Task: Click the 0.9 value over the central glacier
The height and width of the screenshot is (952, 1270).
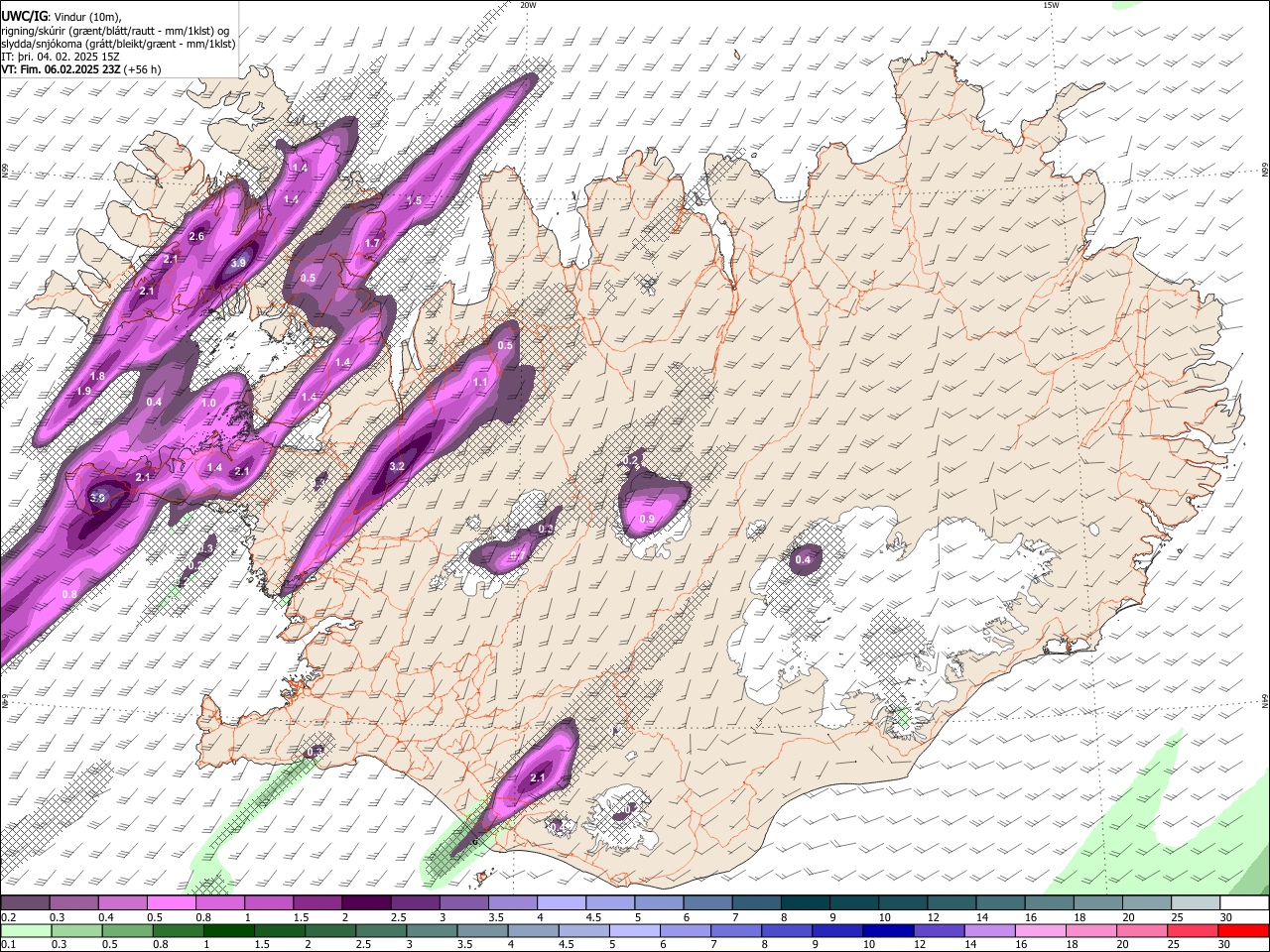Action: [x=647, y=520]
